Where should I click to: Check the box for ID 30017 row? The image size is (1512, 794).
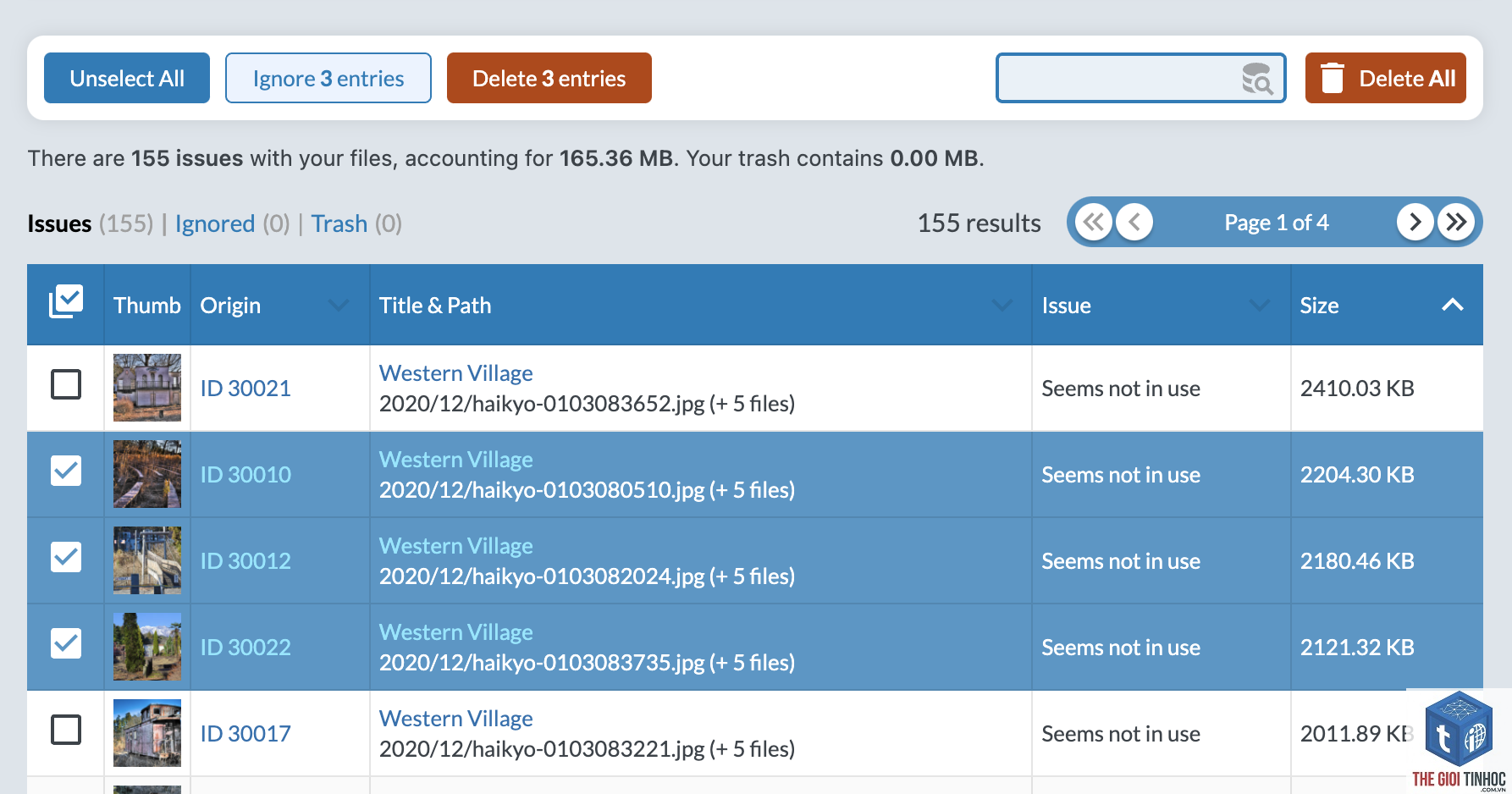pyautogui.click(x=66, y=730)
